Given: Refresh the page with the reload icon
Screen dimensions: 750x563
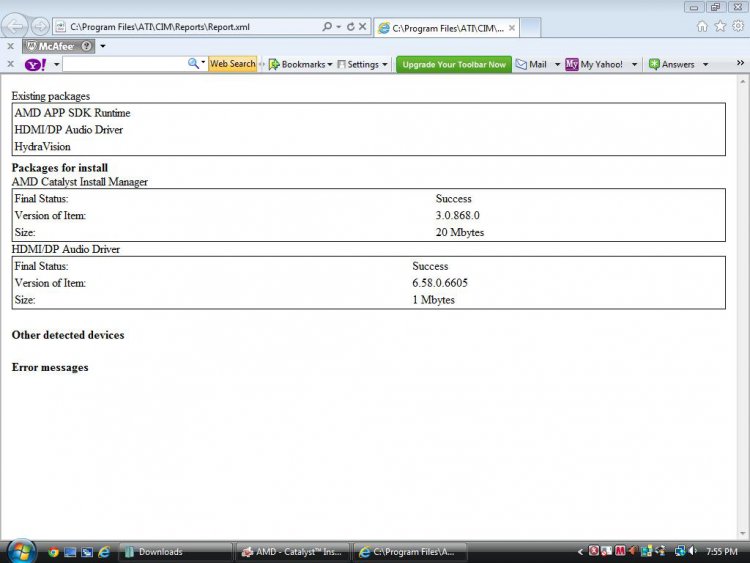Looking at the screenshot, I should tap(351, 27).
